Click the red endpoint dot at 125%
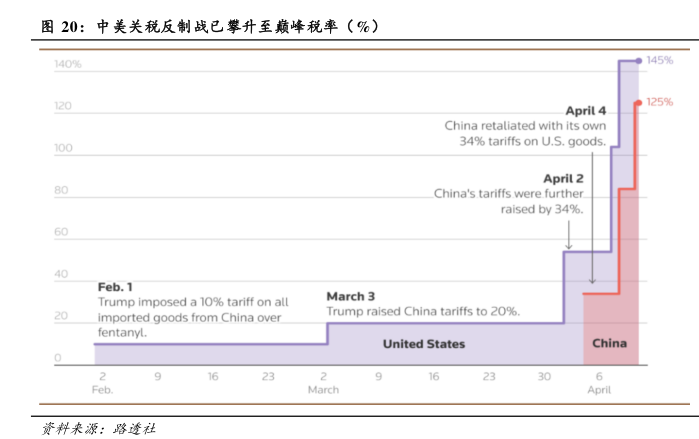The image size is (699, 439). (x=638, y=102)
